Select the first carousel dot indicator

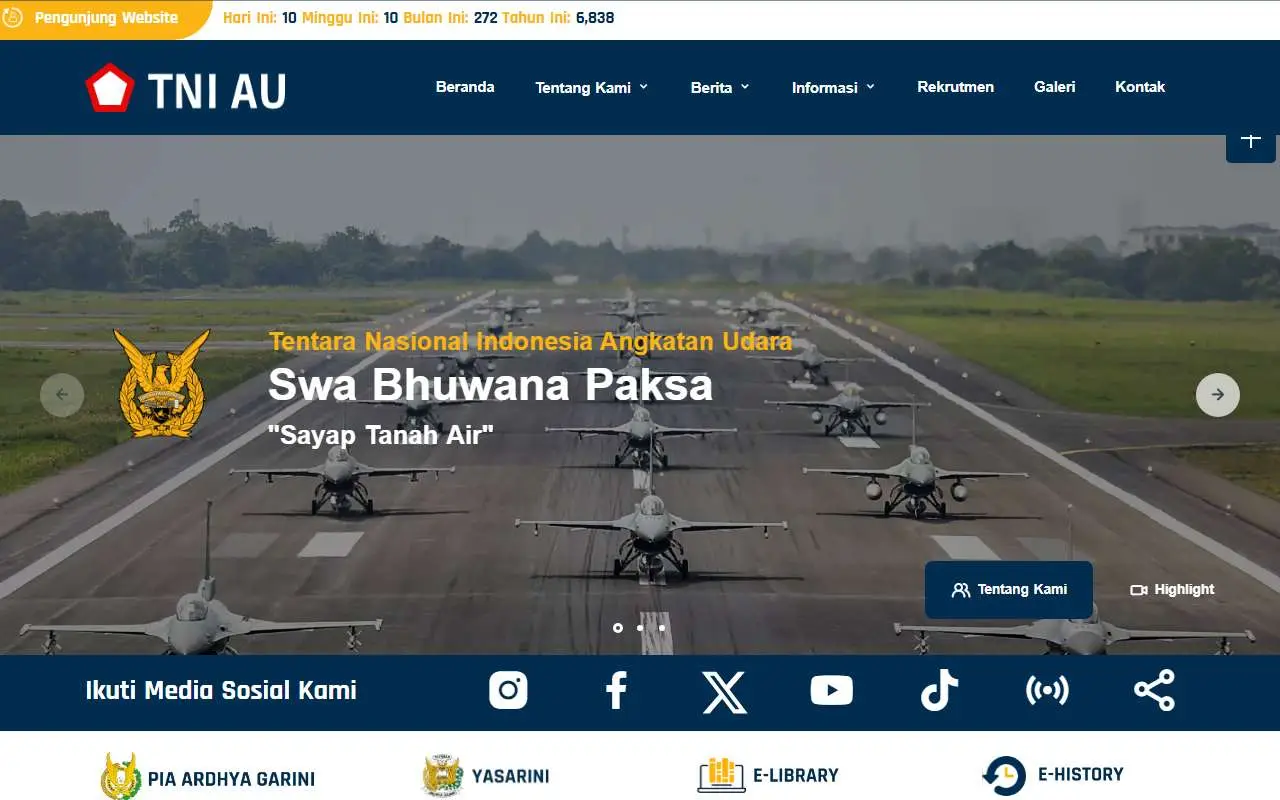[618, 628]
